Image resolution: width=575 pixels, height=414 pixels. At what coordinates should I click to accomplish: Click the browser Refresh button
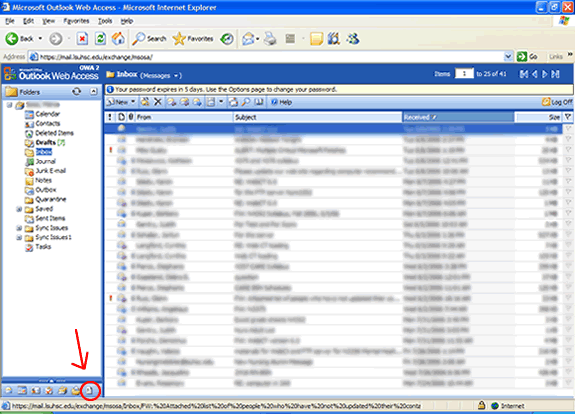click(100, 38)
